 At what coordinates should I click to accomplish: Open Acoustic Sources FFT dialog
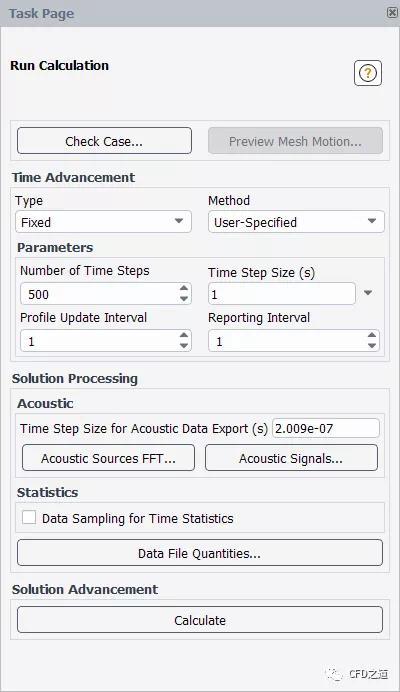coord(108,458)
